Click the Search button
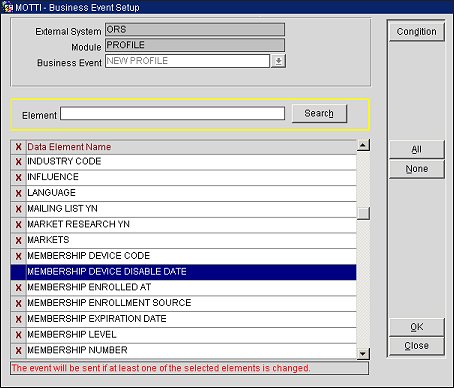454x388 pixels. pos(319,114)
